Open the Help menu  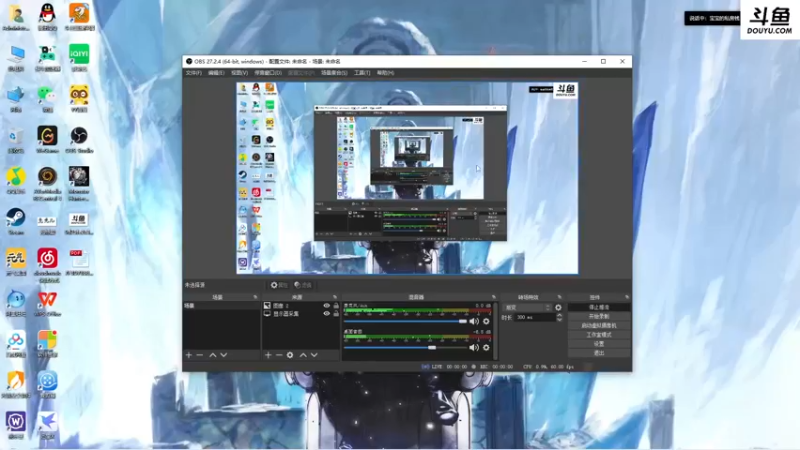[x=385, y=73]
